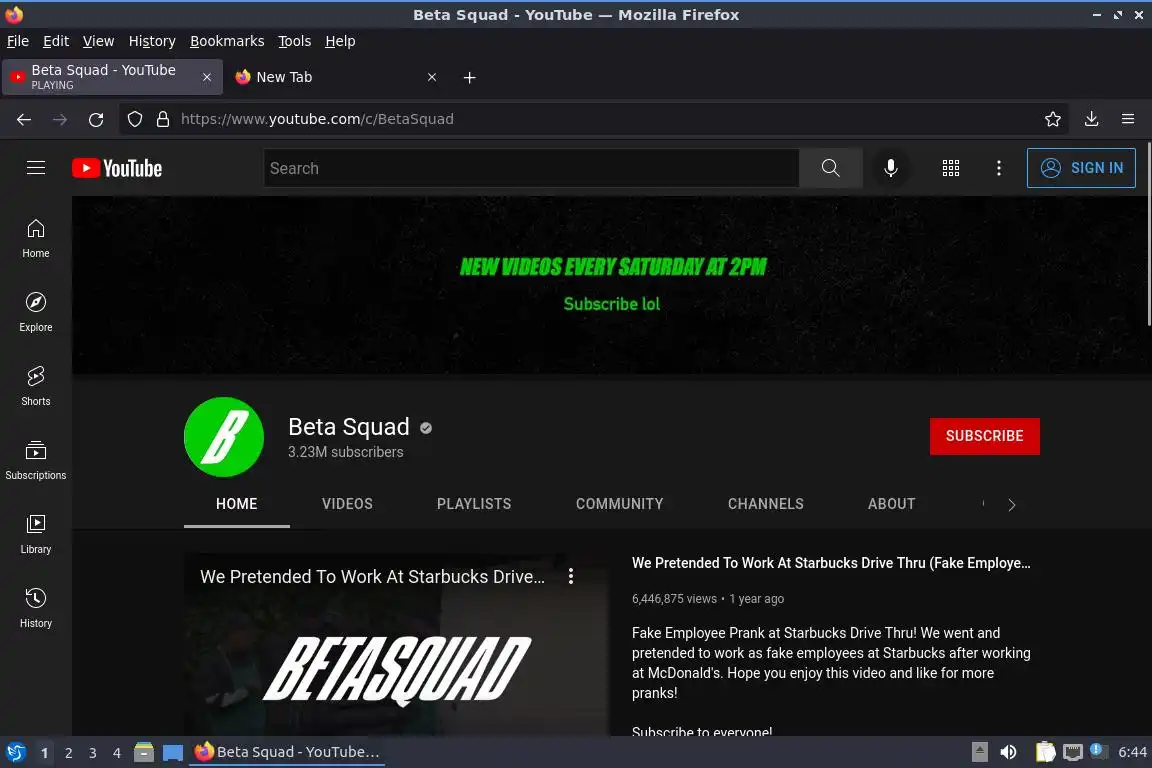The image size is (1152, 768).
Task: Switch to the VIDEOS tab
Action: [x=347, y=504]
